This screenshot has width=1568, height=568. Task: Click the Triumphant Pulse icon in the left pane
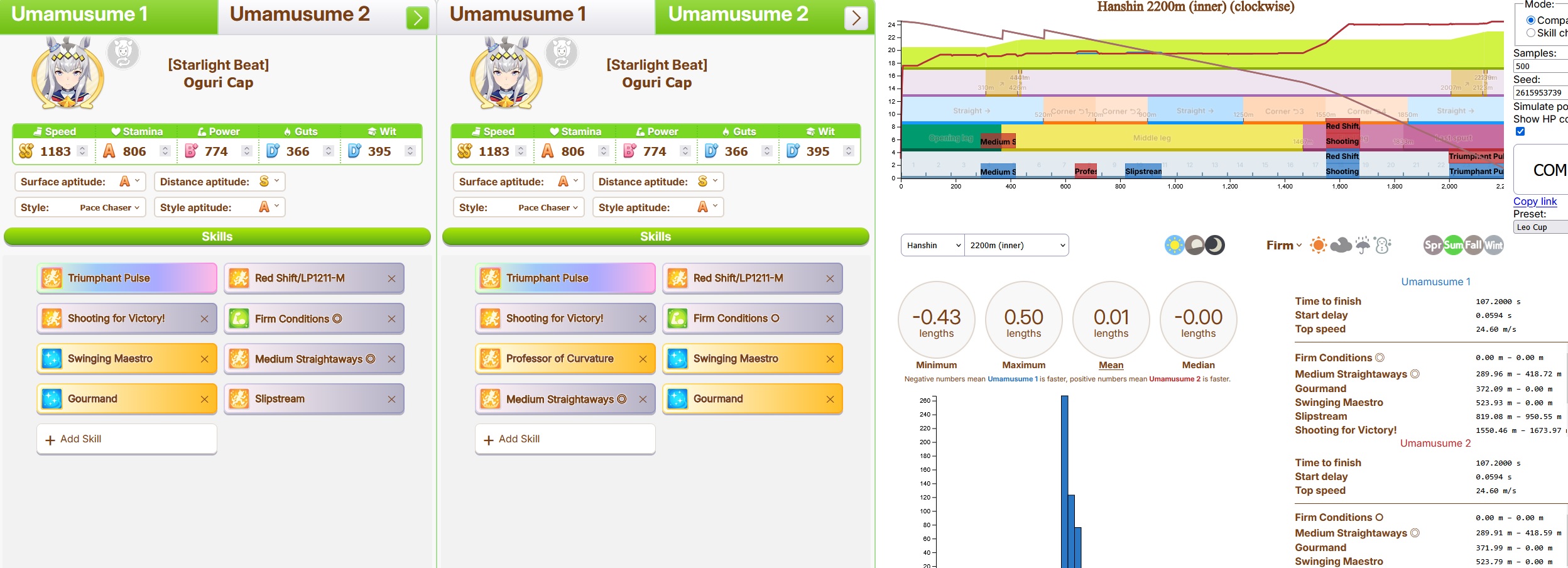pos(52,278)
